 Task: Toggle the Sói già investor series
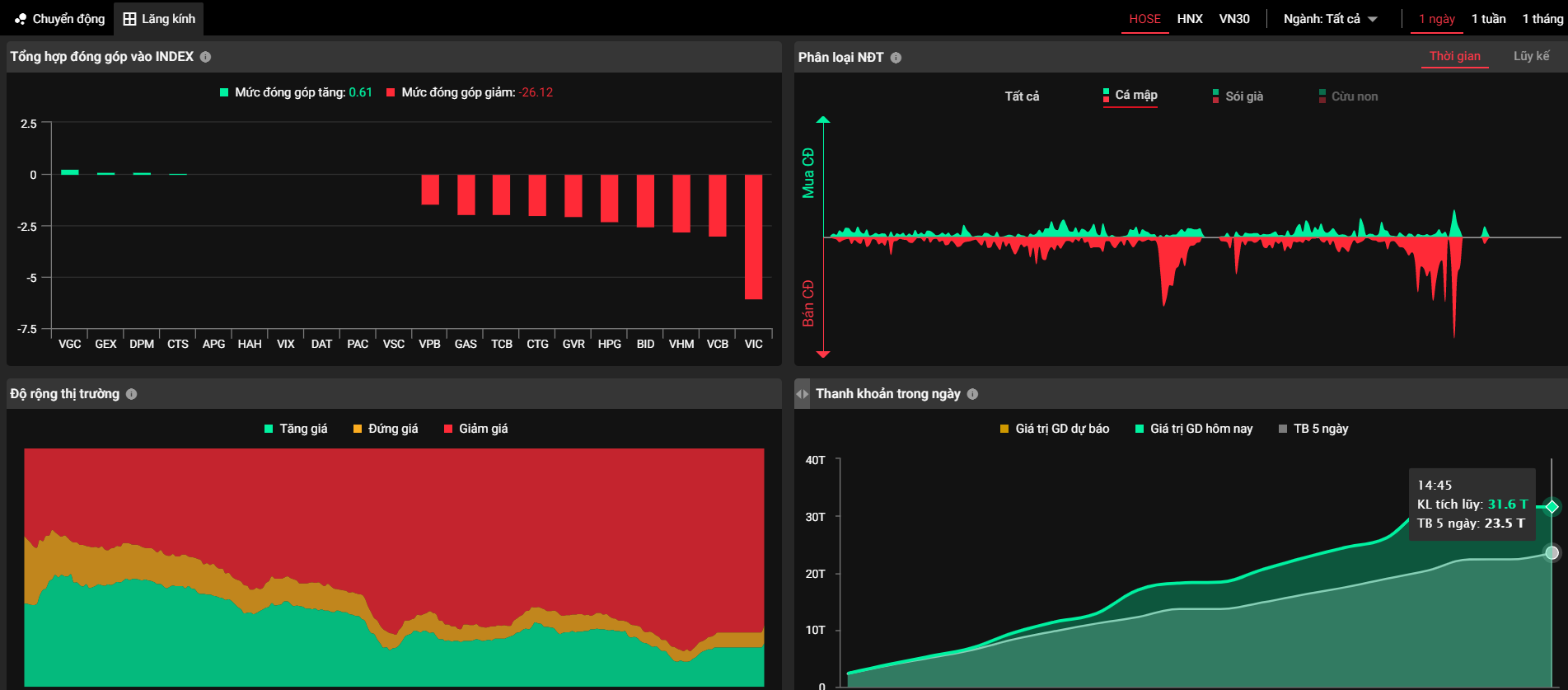pos(1237,96)
